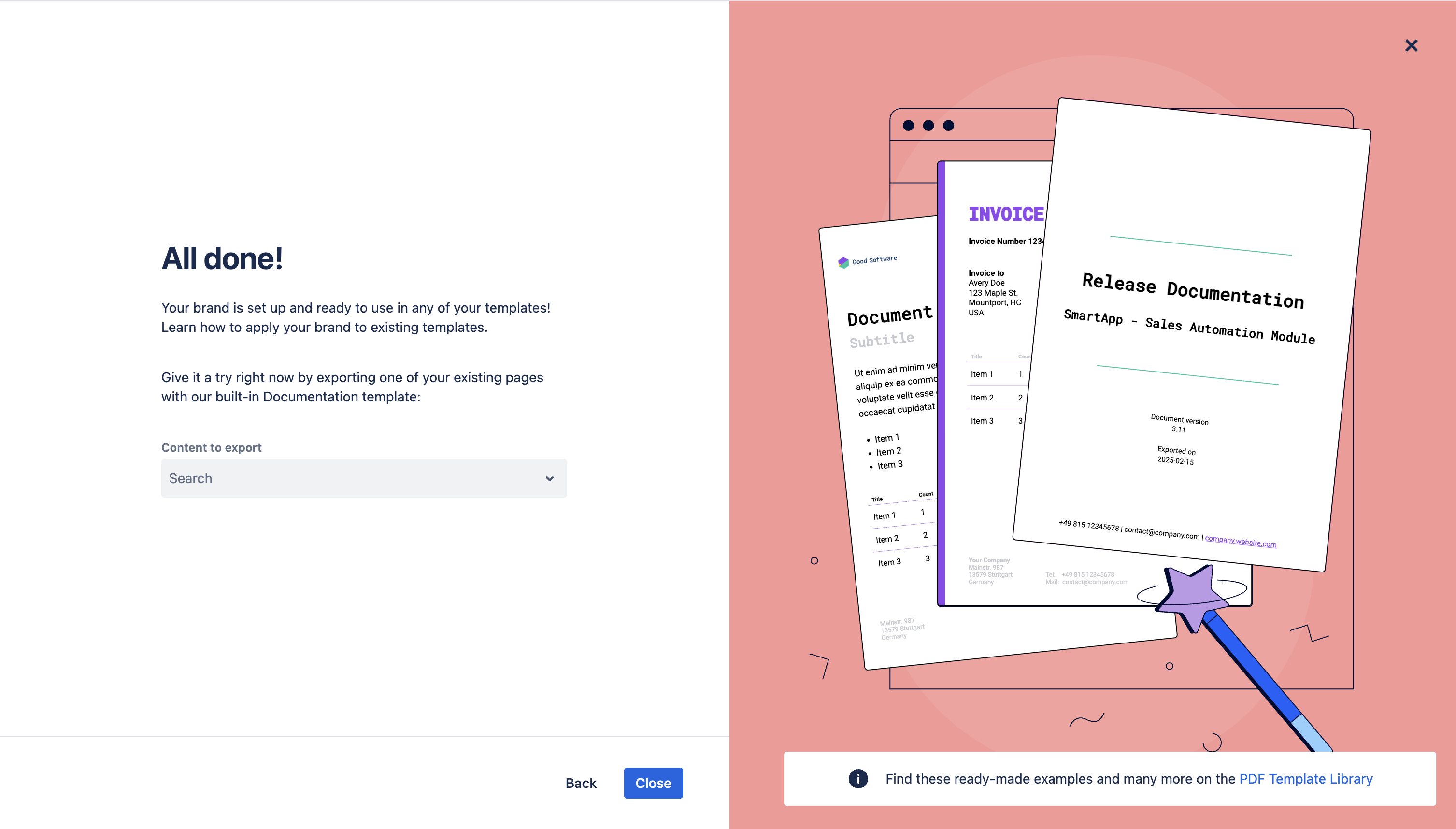Click the company.website.com link in the preview
This screenshot has width=1456, height=829.
(x=1240, y=541)
